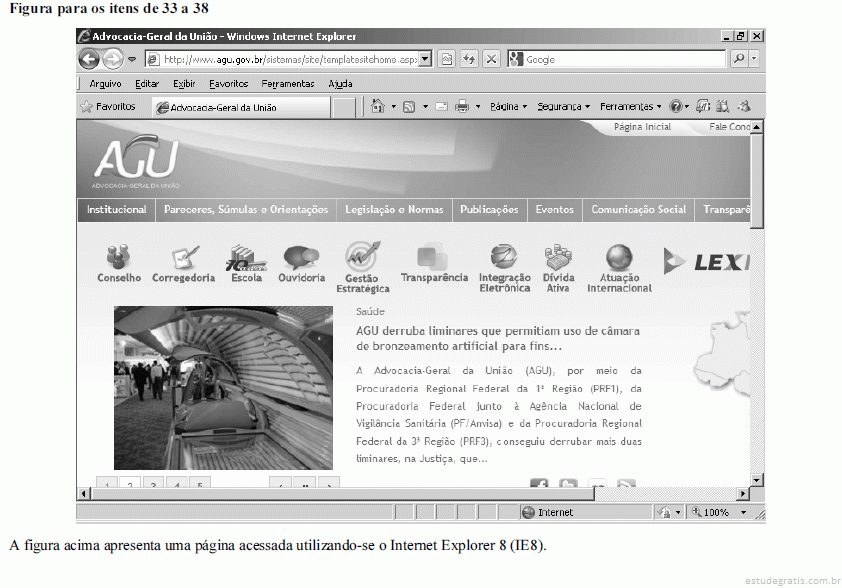Image resolution: width=842 pixels, height=588 pixels.
Task: Click the Saúde category label
Action: [370, 311]
